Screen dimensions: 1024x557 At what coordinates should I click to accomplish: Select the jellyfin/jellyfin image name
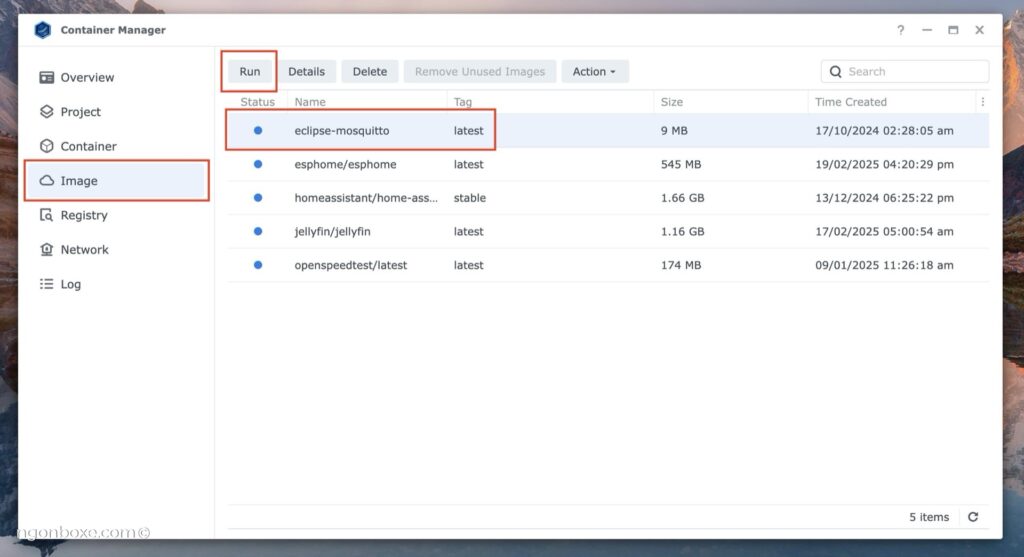(332, 232)
